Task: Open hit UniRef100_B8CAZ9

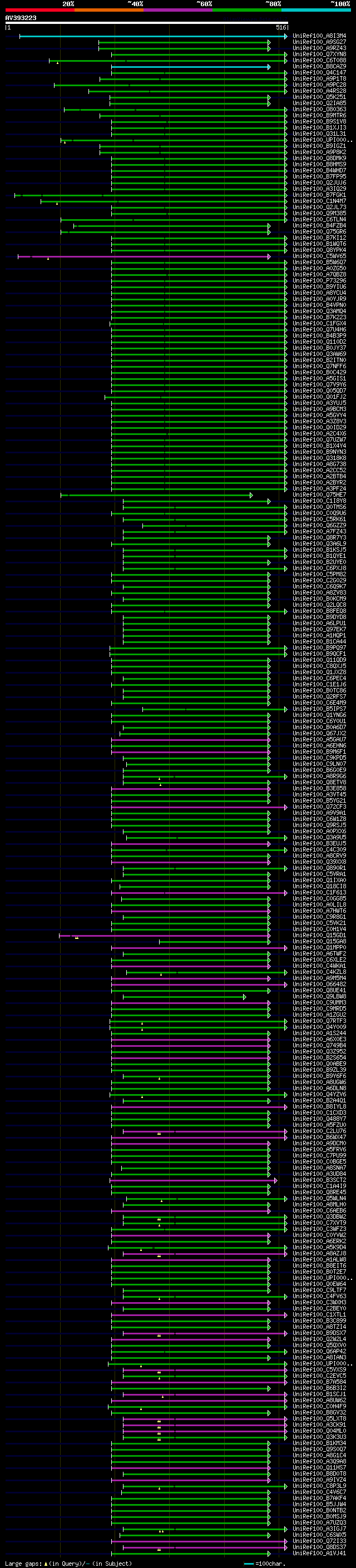Action: coord(319,66)
